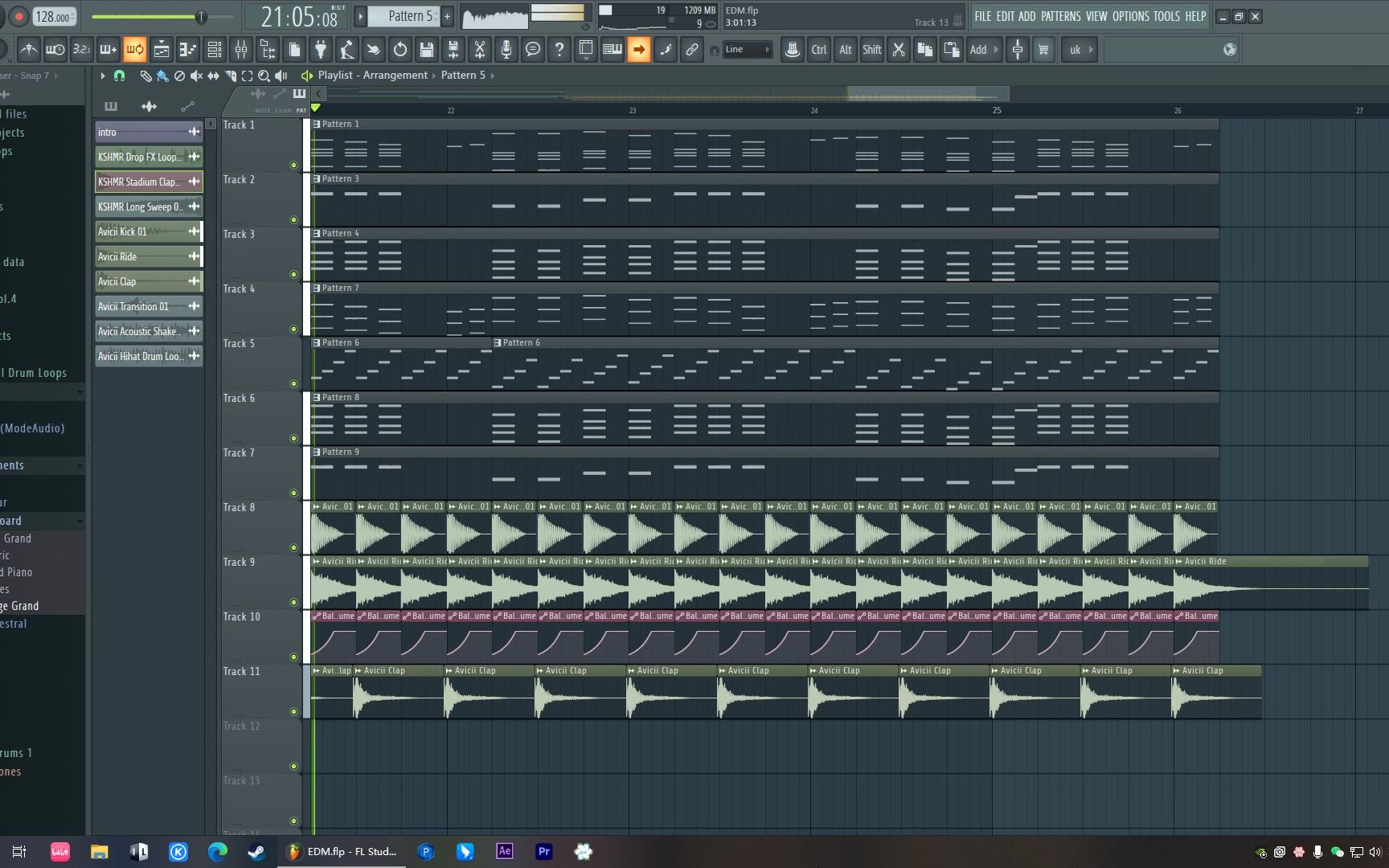Mute Track 10 with its green dot
The height and width of the screenshot is (868, 1389).
[293, 657]
